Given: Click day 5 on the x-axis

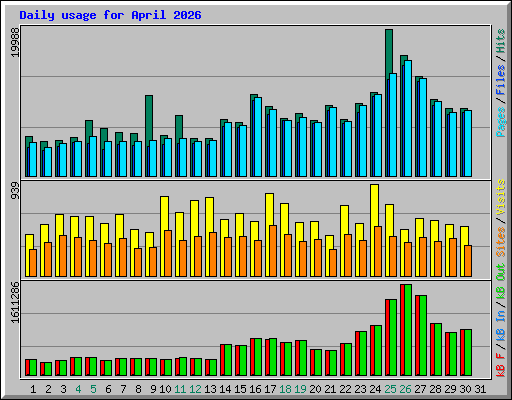Looking at the screenshot, I should pos(93,389).
